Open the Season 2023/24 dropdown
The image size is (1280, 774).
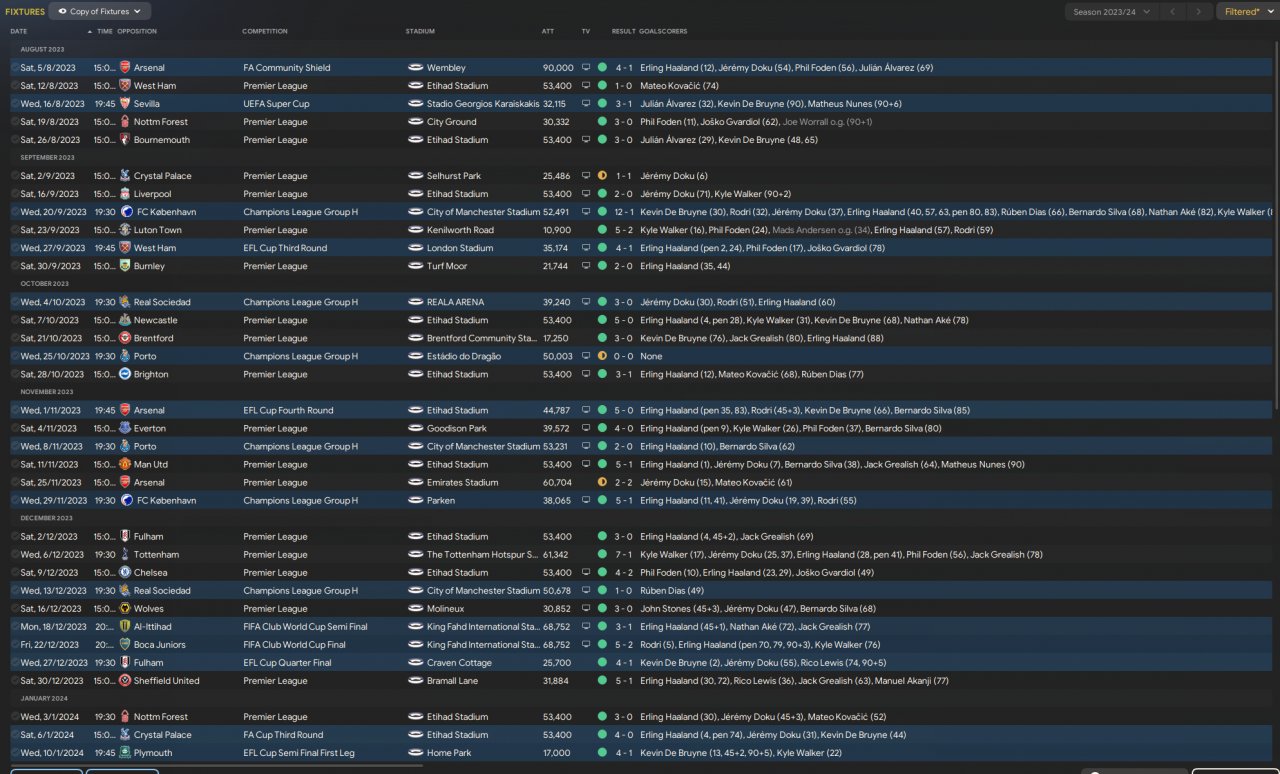1110,12
